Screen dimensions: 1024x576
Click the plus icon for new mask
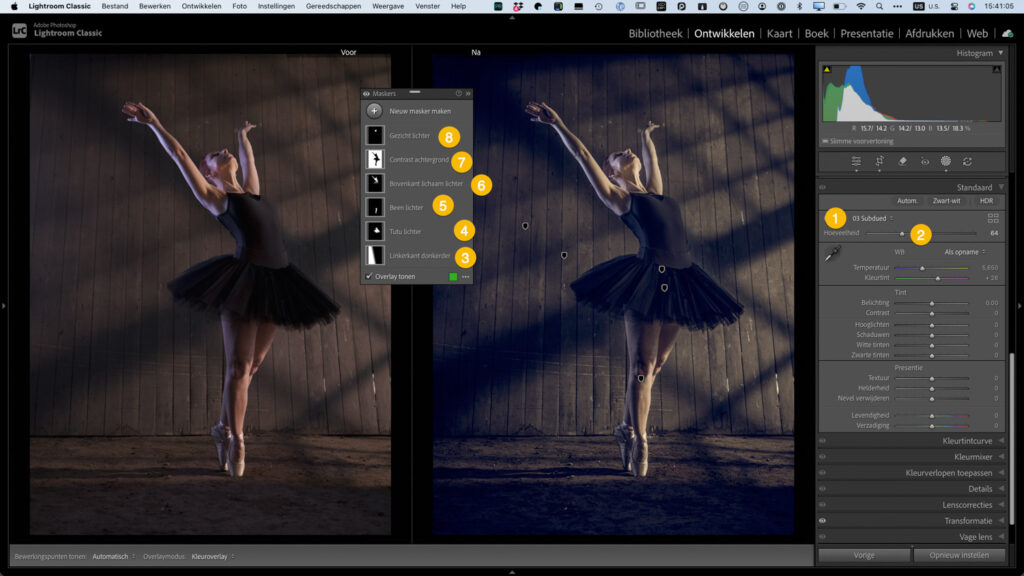[374, 111]
